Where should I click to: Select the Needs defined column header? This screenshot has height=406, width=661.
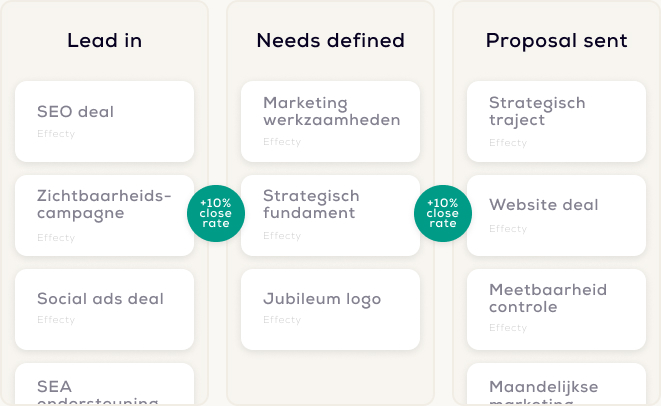click(330, 41)
